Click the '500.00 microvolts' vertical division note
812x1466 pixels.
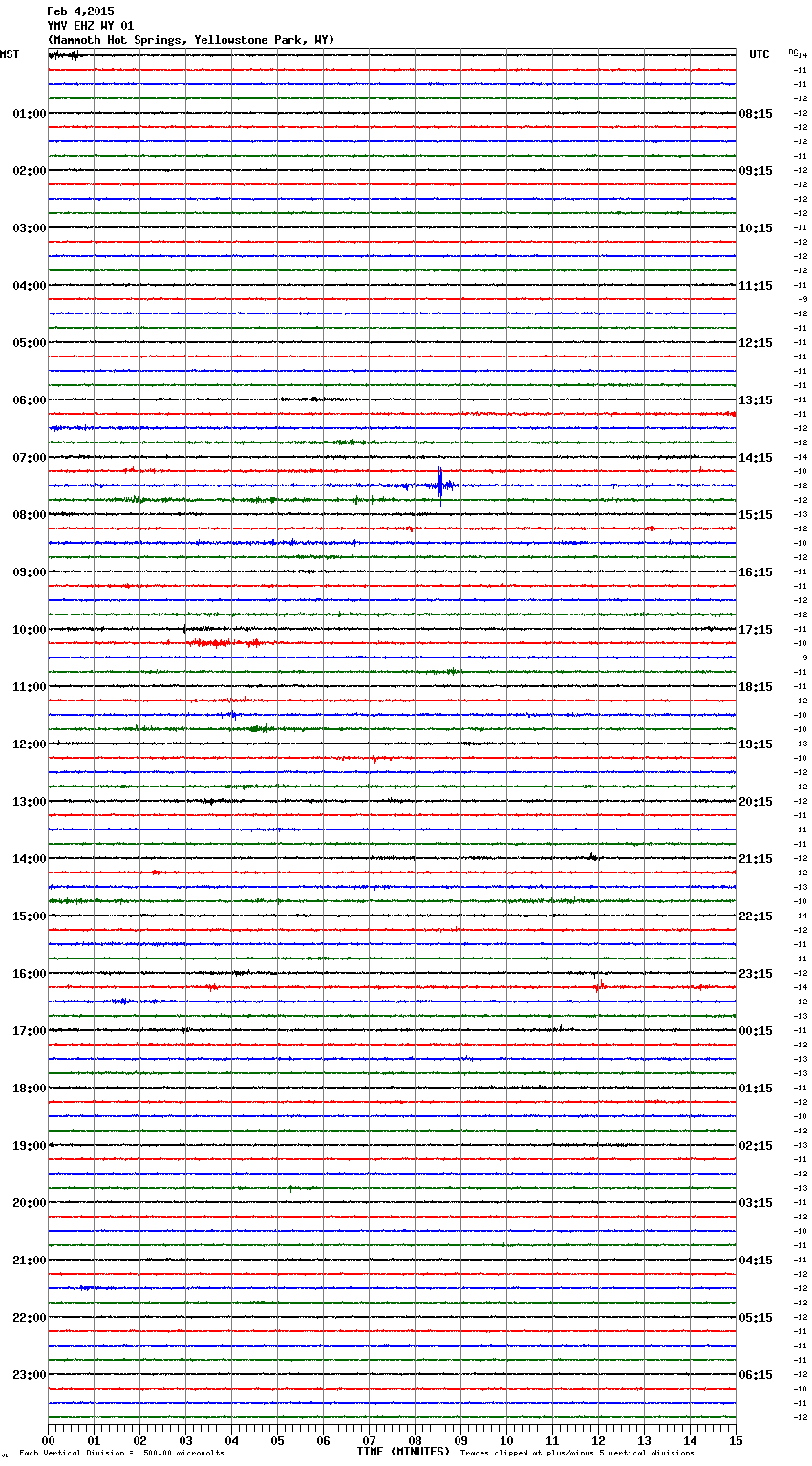183,1454
